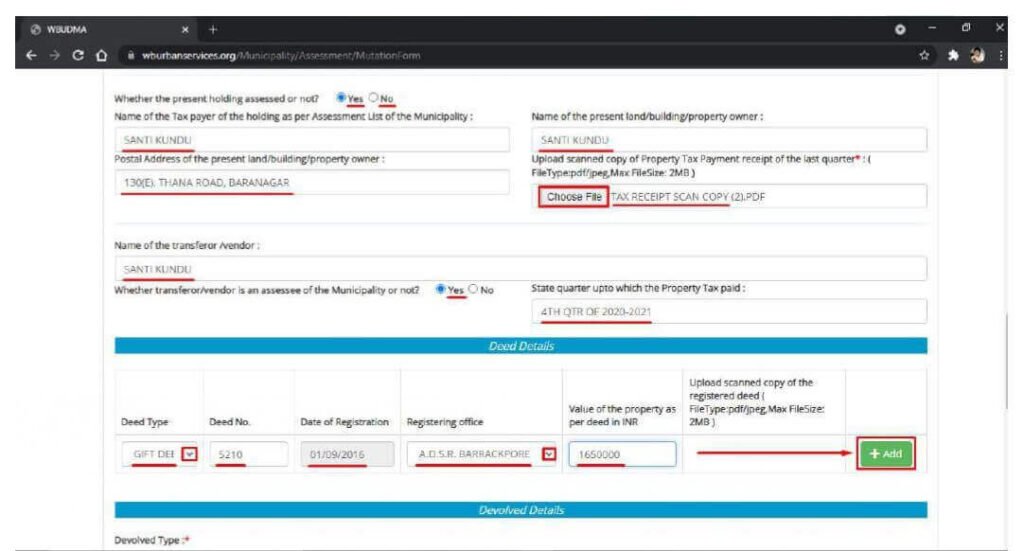Edit the property value in INR field
The height and width of the screenshot is (551, 1024).
tap(622, 454)
